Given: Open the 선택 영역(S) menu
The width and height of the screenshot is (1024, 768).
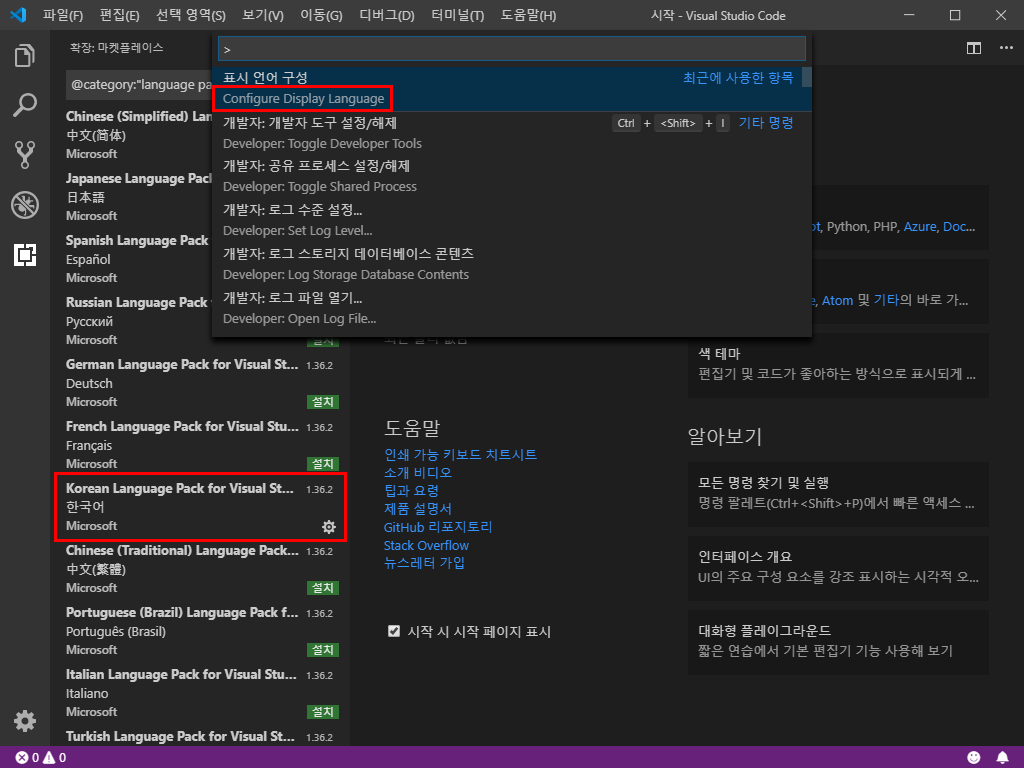Looking at the screenshot, I should 191,15.
